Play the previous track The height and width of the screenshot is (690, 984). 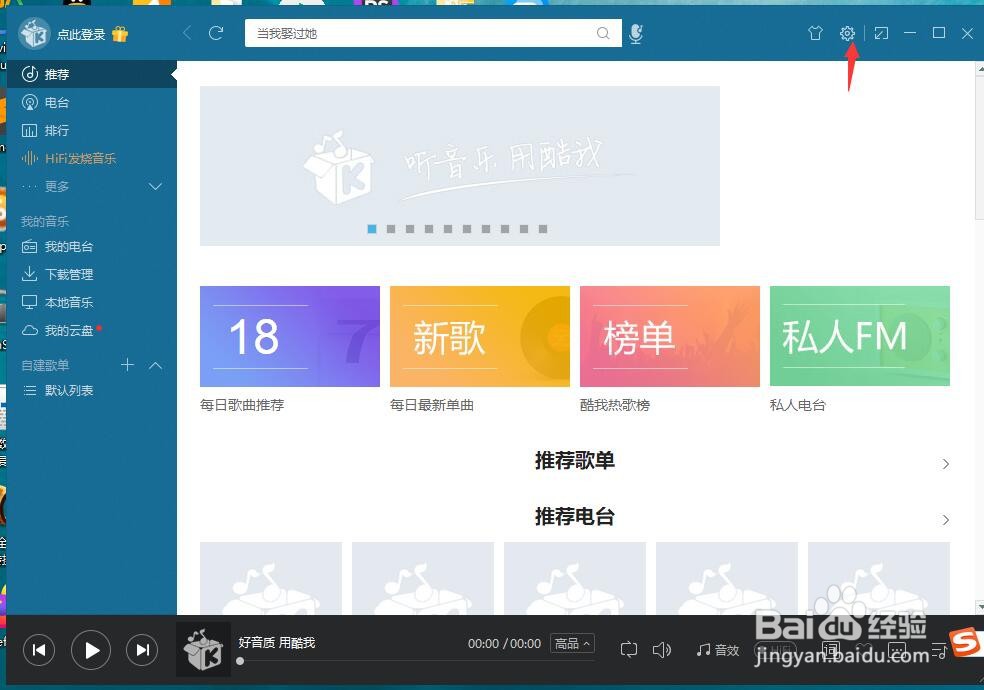(39, 650)
